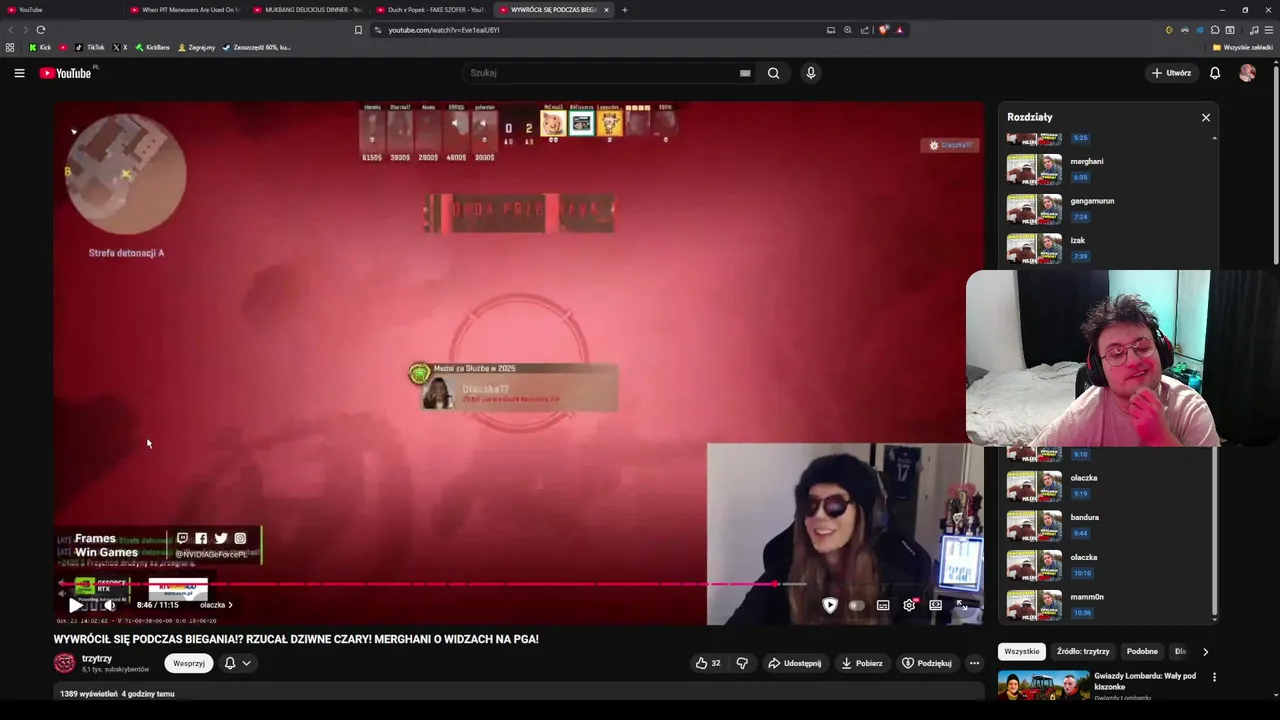
Task: Jump to the olaczka chapter at 9:19
Action: click(x=1110, y=486)
